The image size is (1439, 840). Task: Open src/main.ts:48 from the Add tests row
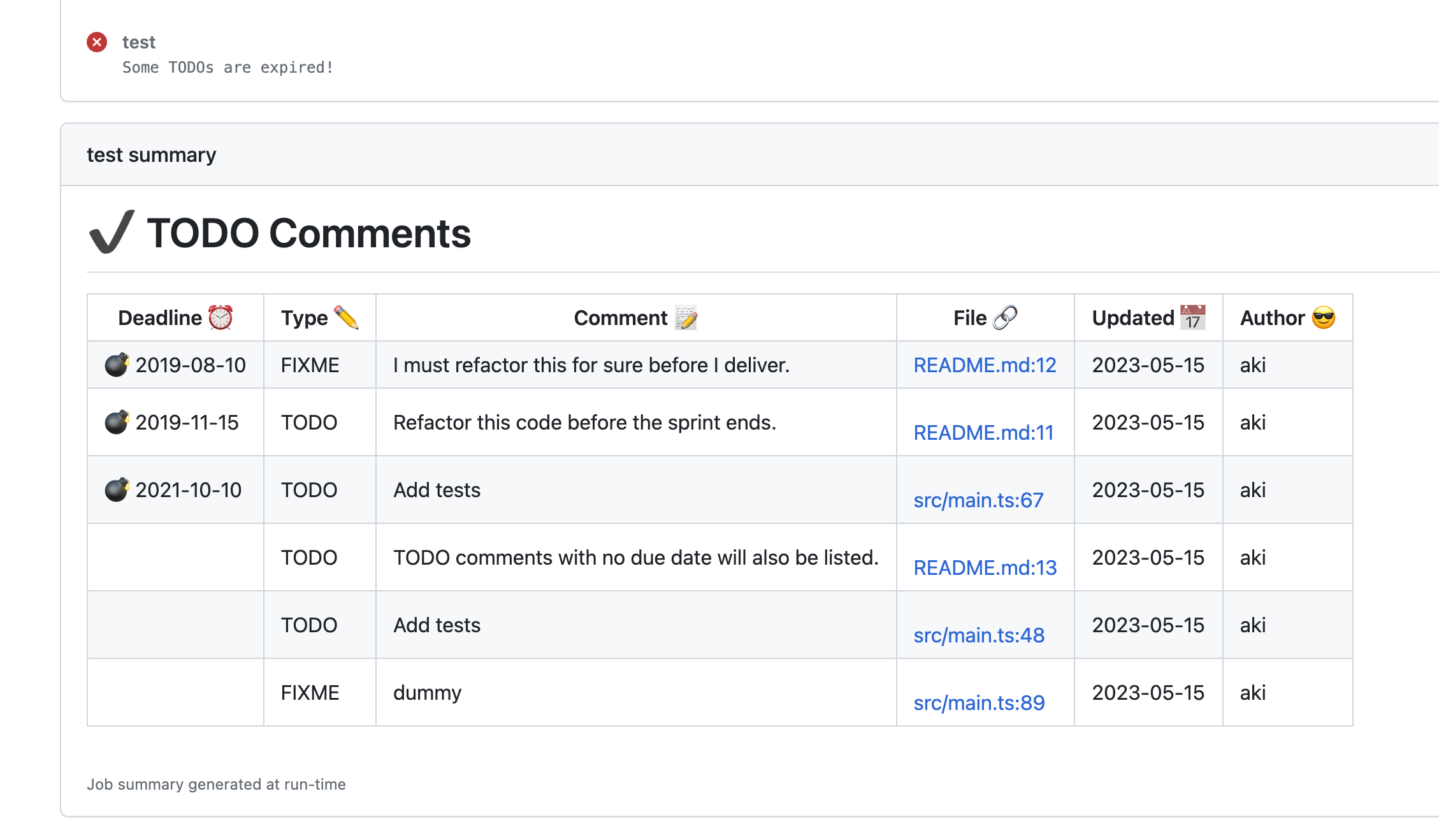[978, 635]
